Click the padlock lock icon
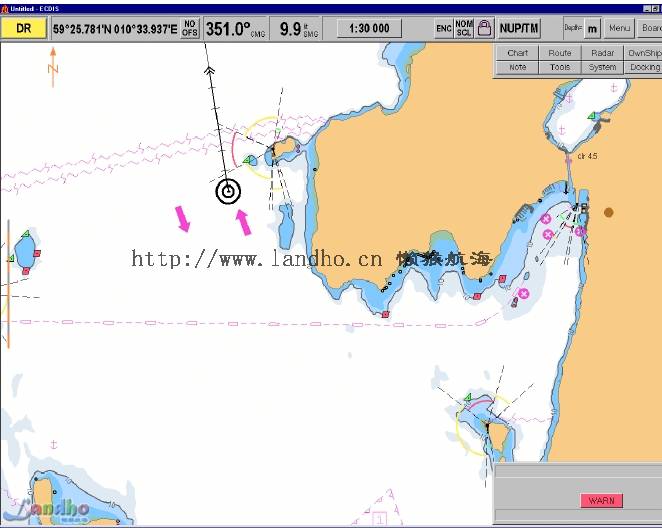Image resolution: width=662 pixels, height=528 pixels. point(484,28)
